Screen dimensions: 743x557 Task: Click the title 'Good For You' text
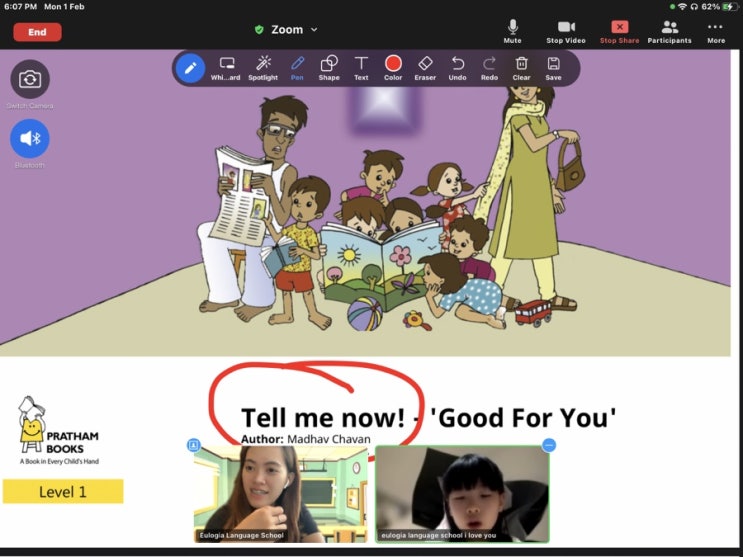tap(523, 418)
